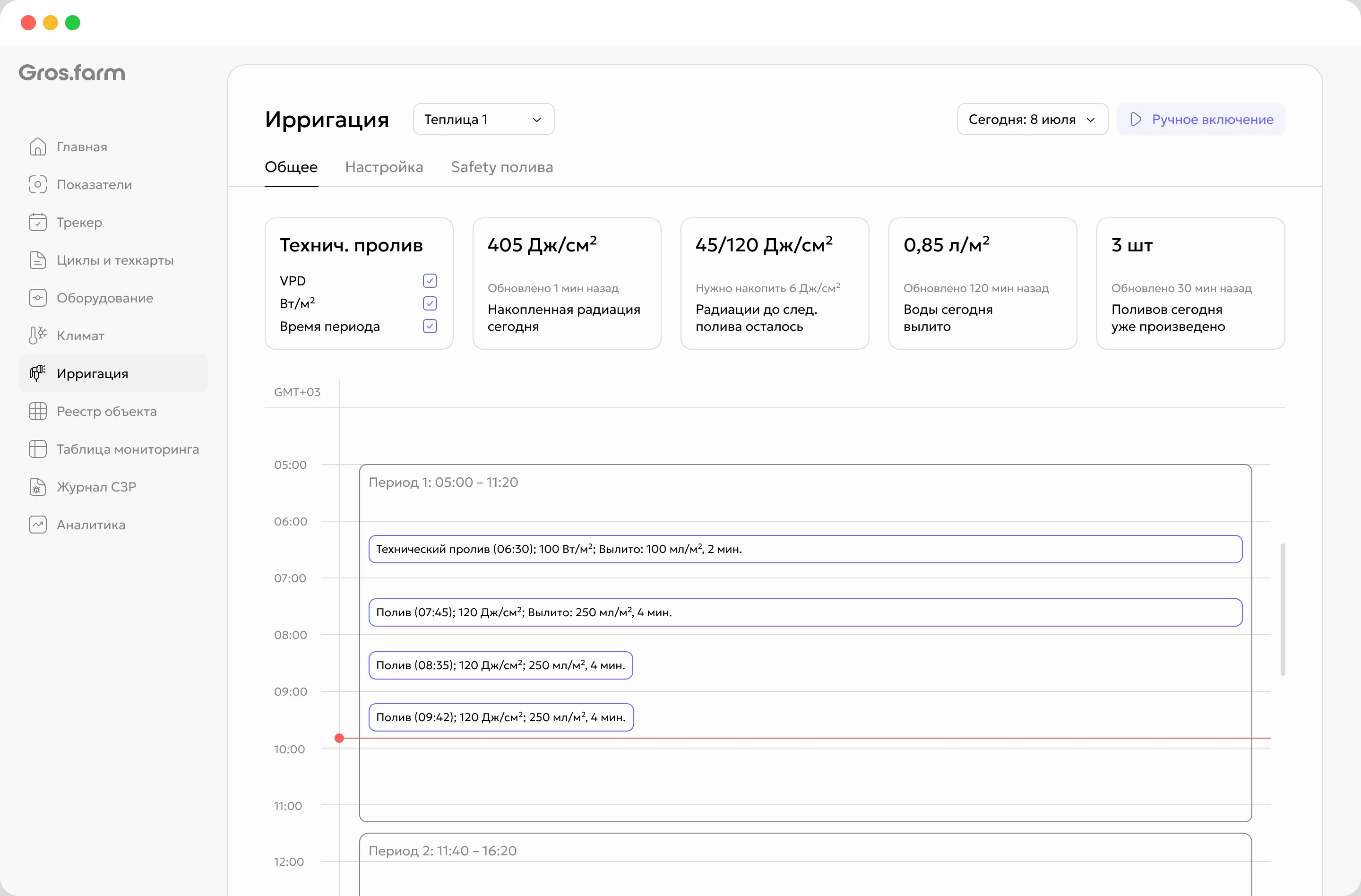
Task: Click the 08:00 time label
Action: click(290, 635)
